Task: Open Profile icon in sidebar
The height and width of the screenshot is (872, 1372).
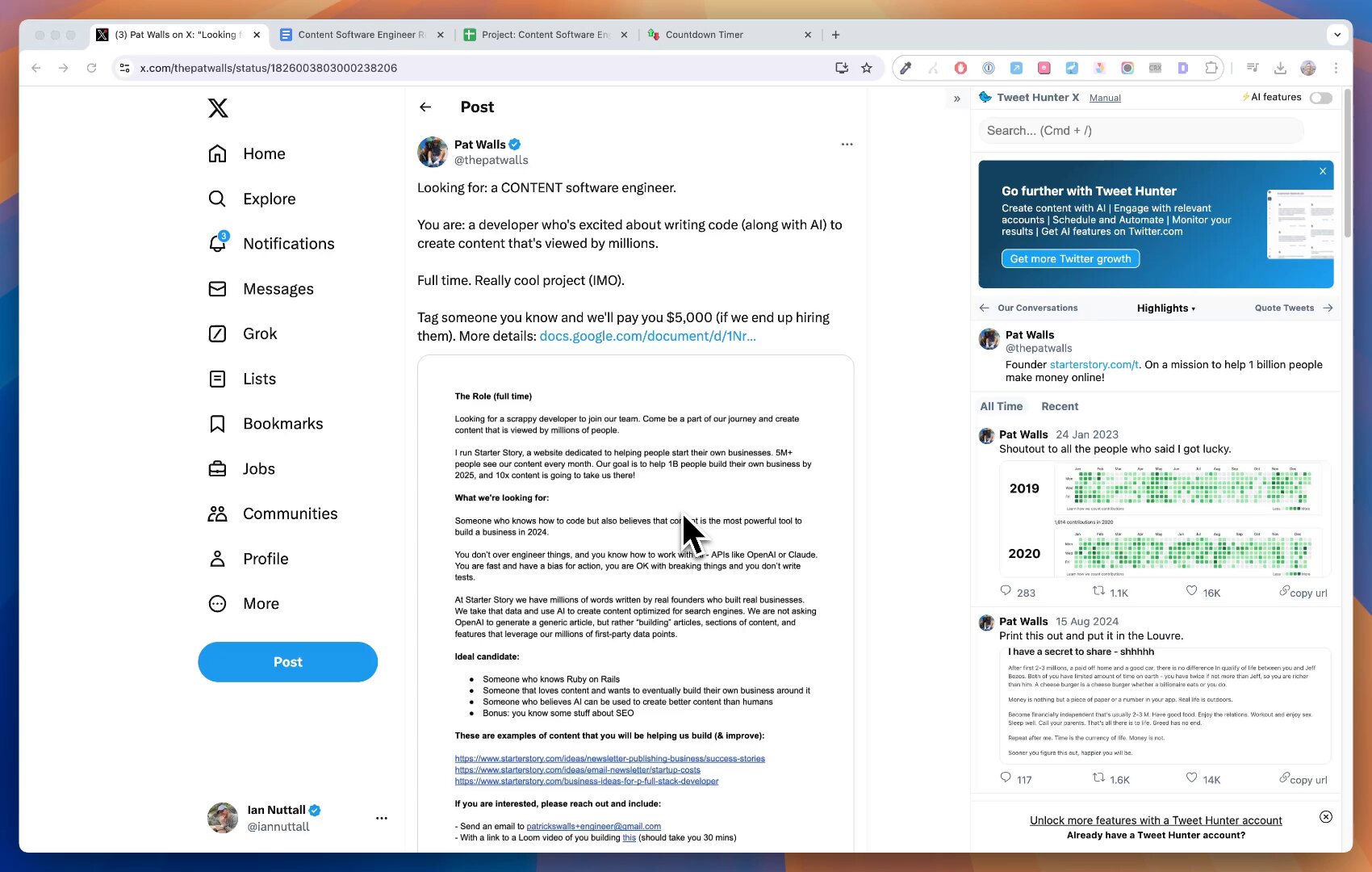Action: click(x=217, y=559)
